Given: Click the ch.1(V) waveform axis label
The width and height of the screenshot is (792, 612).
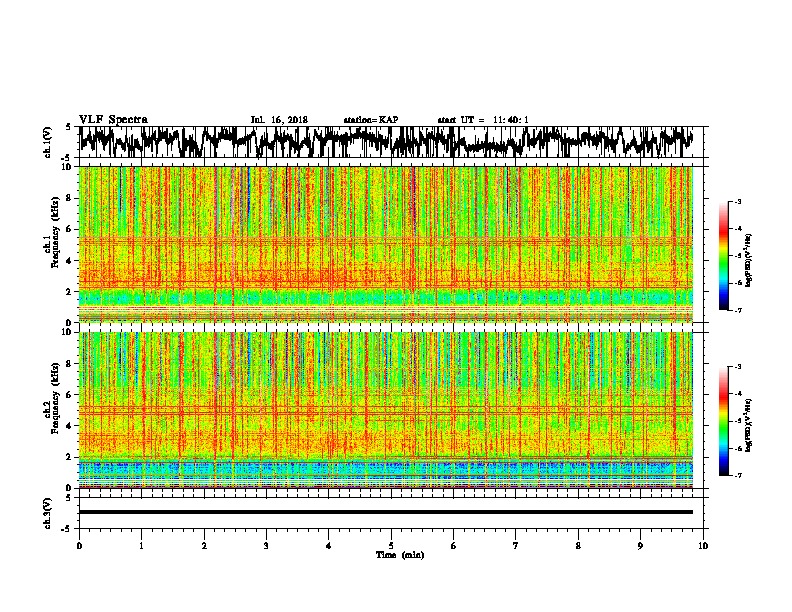Looking at the screenshot, I should tap(47, 142).
